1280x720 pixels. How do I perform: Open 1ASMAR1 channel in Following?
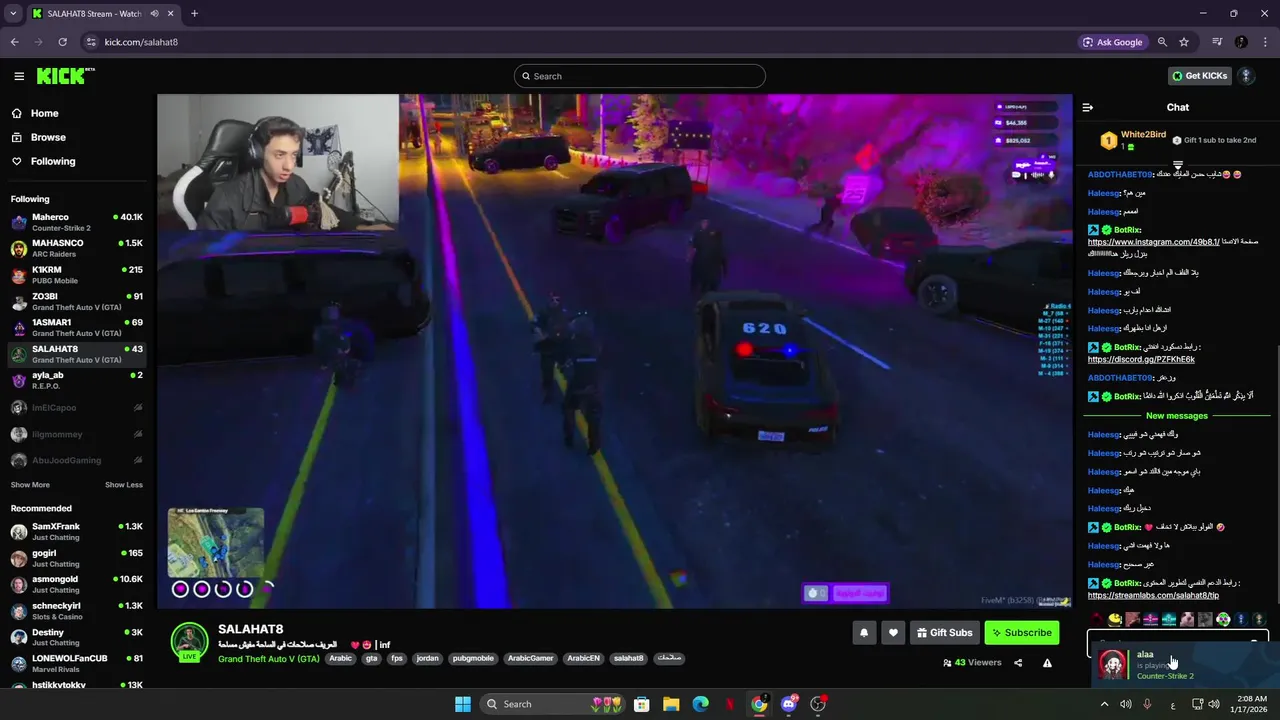pyautogui.click(x=76, y=328)
